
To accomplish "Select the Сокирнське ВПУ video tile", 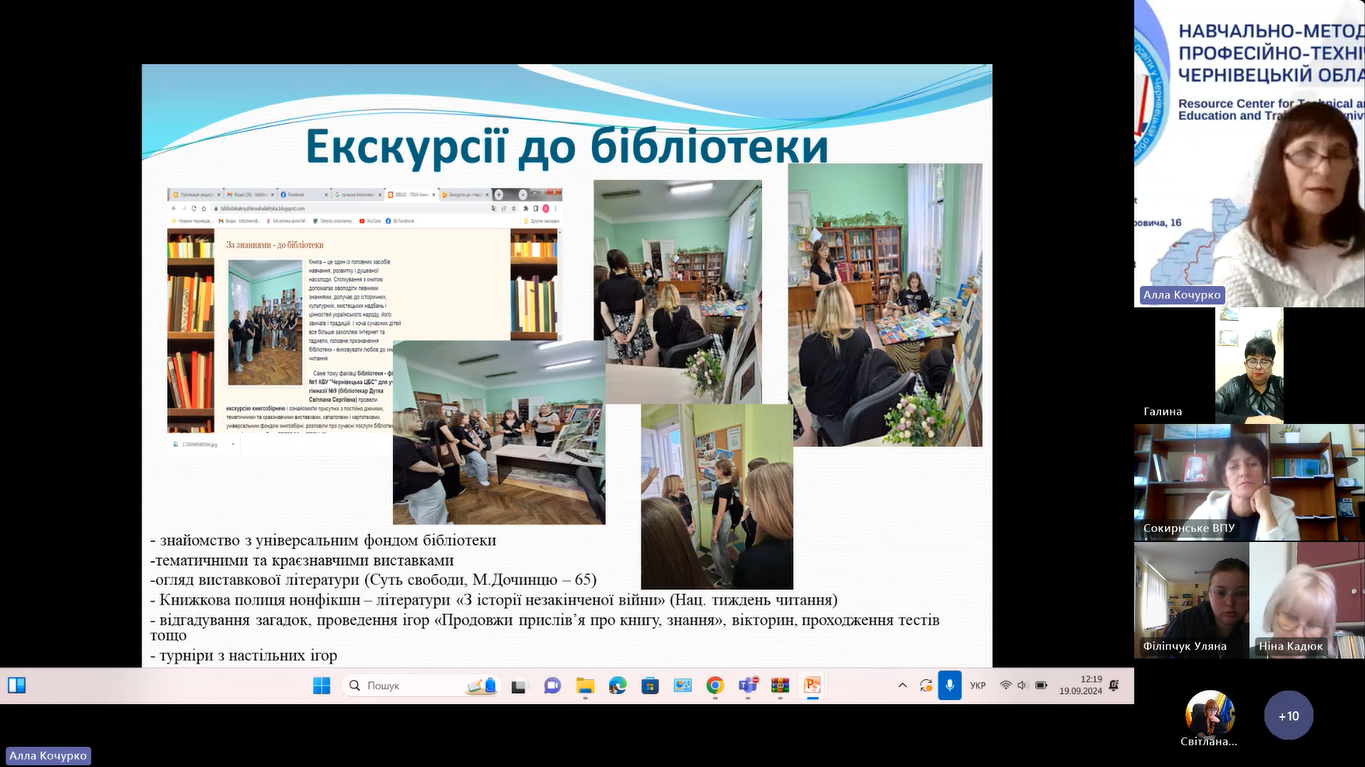I will 1249,482.
